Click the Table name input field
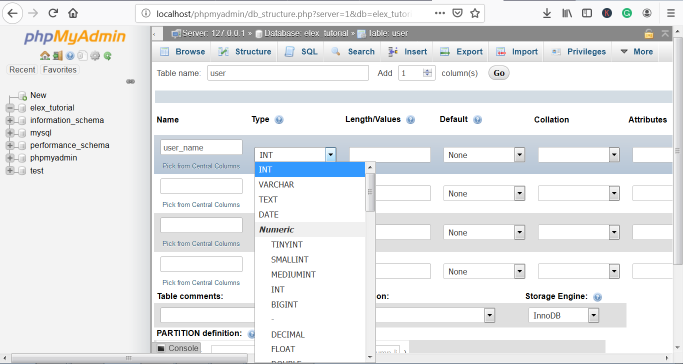683x364 pixels. pos(288,73)
